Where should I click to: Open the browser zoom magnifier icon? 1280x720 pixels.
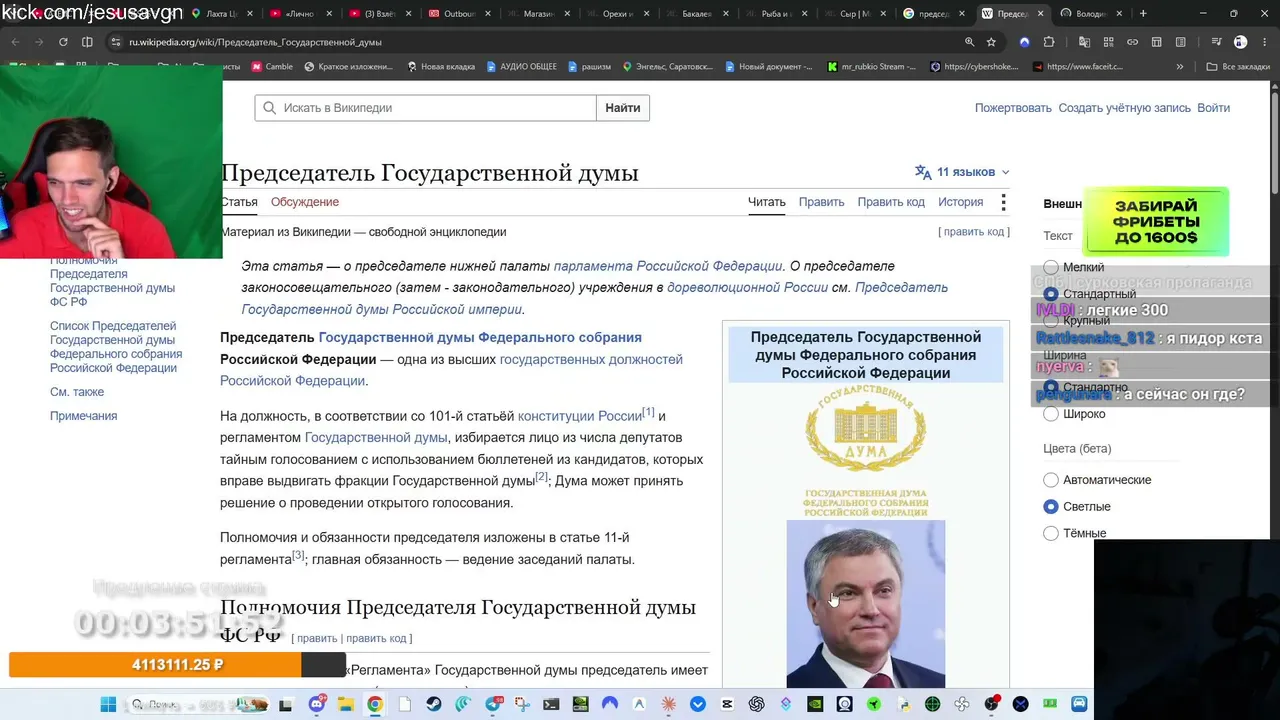pyautogui.click(x=969, y=42)
